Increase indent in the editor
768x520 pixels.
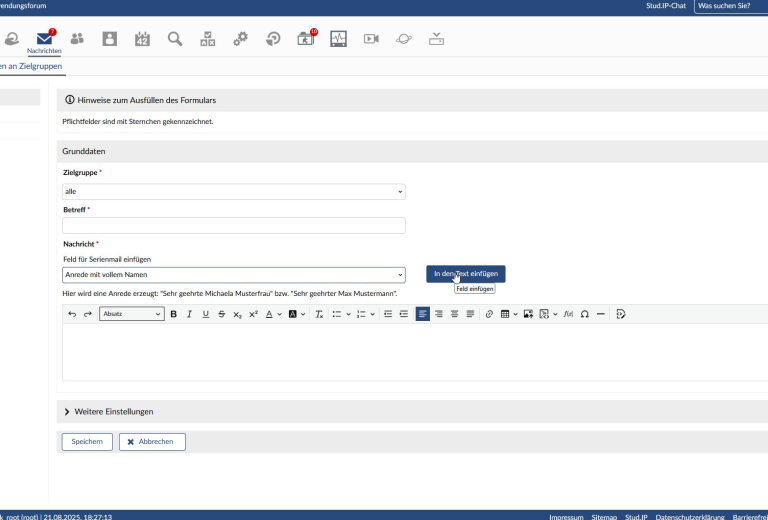[404, 314]
